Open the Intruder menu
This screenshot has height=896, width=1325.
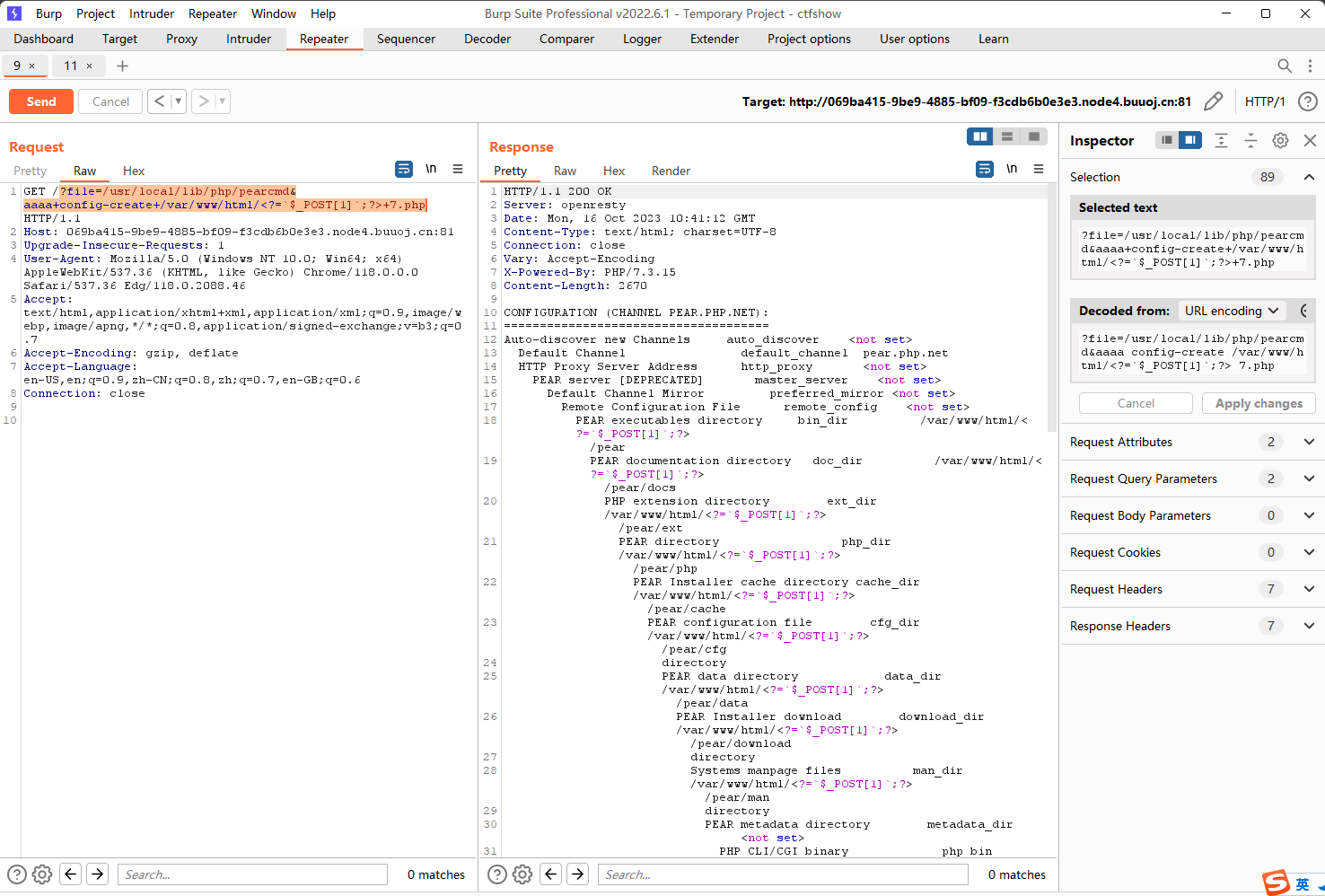coord(152,13)
